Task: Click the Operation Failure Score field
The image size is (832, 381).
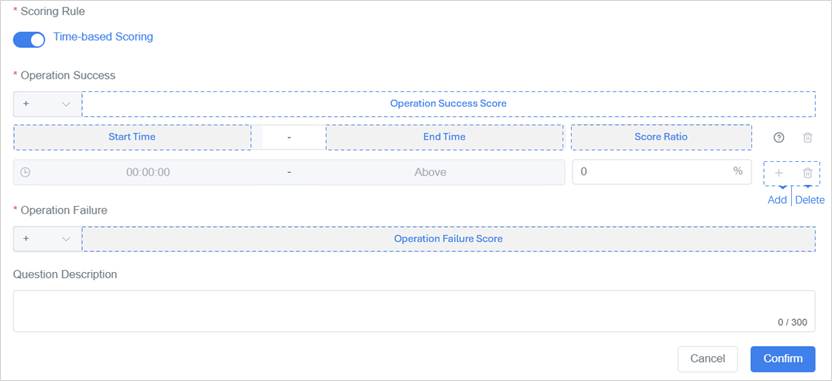Action: tap(448, 239)
